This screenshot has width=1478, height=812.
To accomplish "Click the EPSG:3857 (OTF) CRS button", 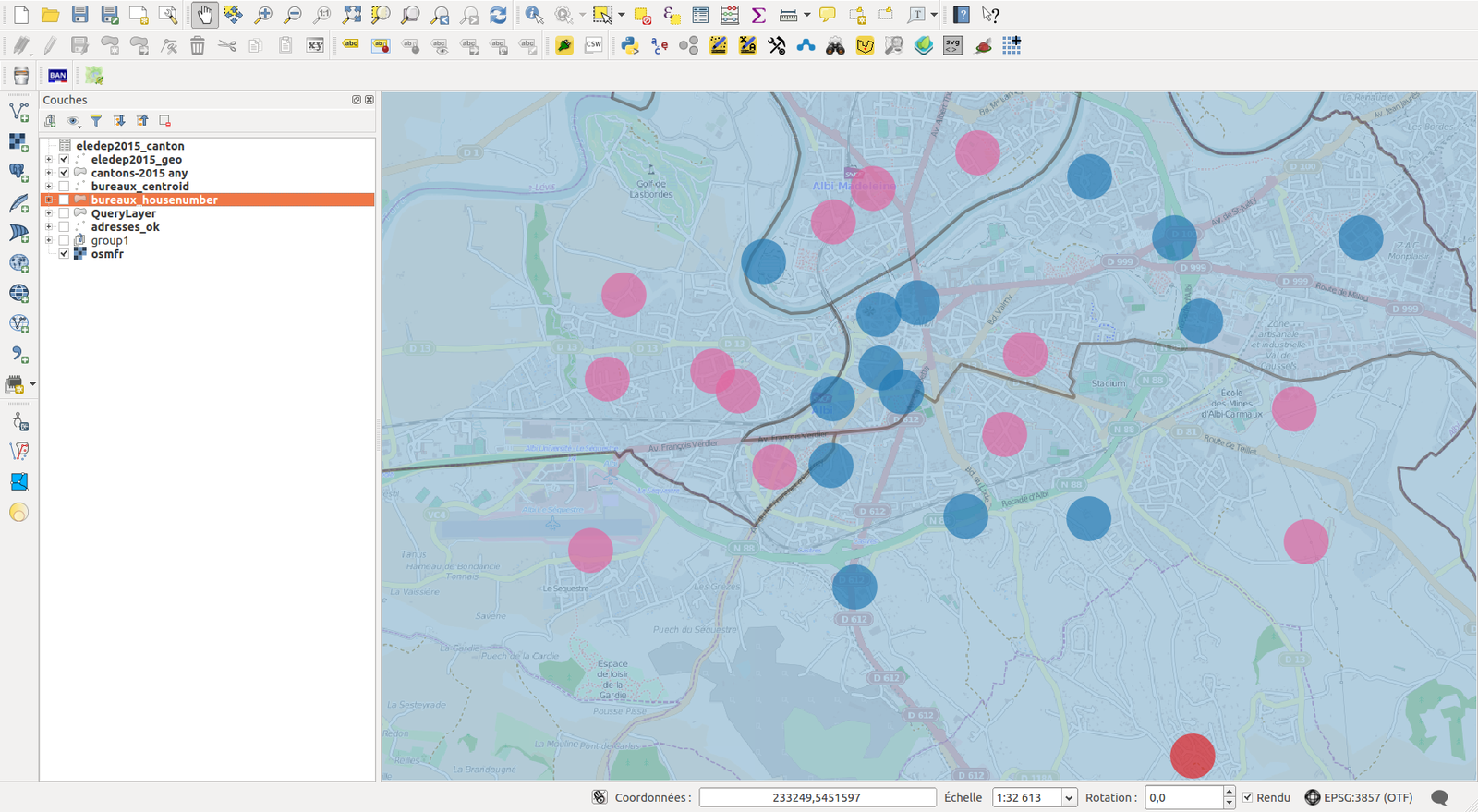I will 1358,797.
